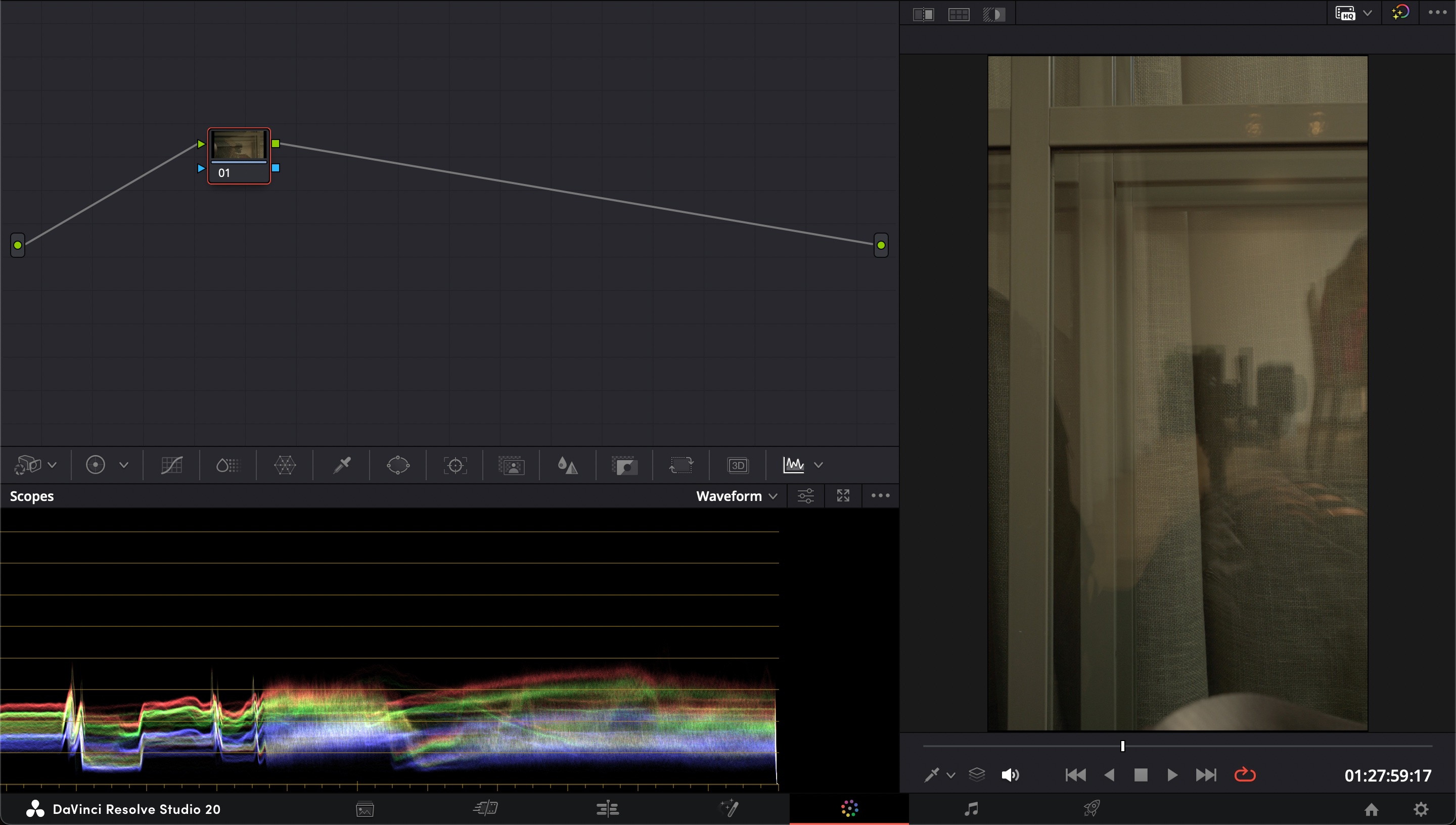Switch to the Deliver page
1456x825 pixels.
click(1091, 808)
